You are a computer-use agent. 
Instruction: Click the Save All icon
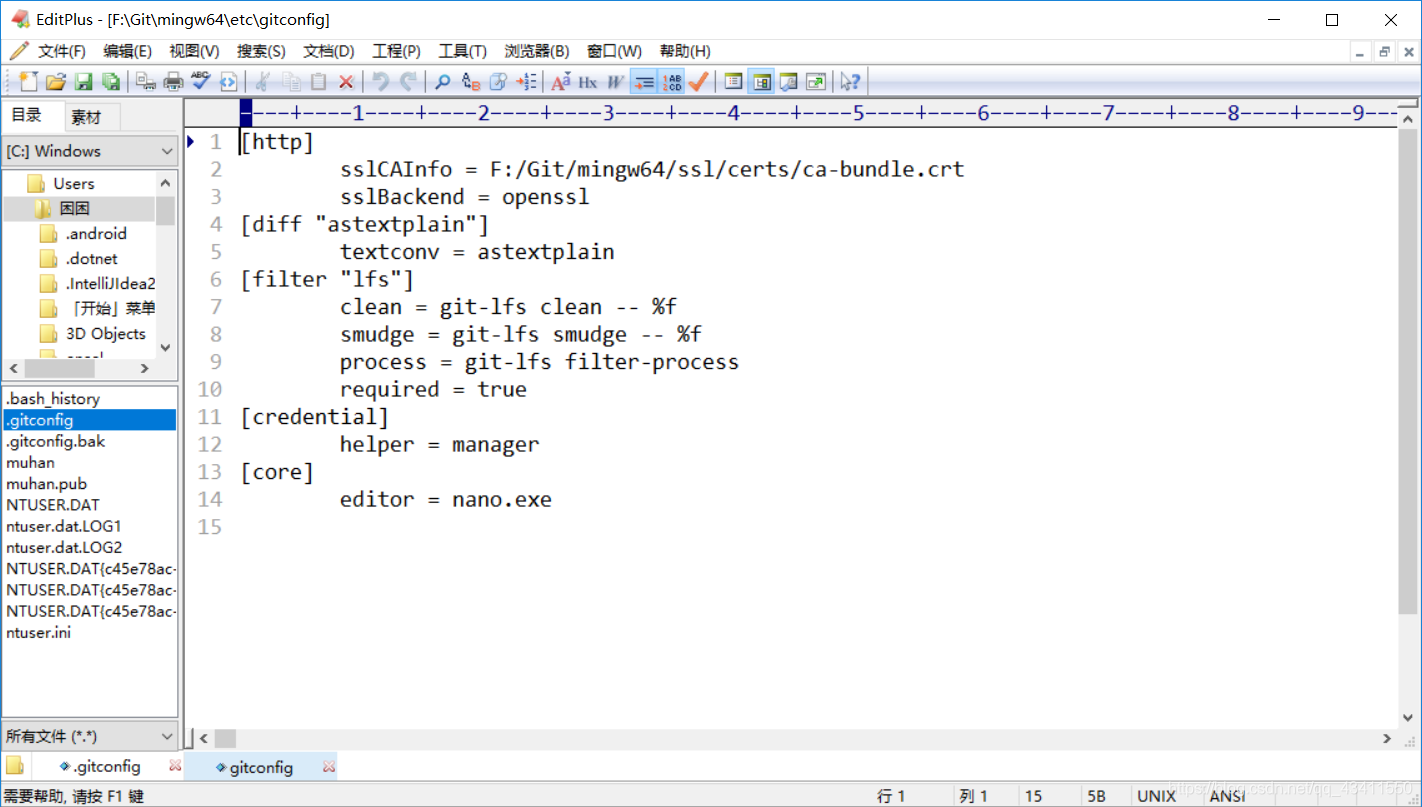click(111, 82)
